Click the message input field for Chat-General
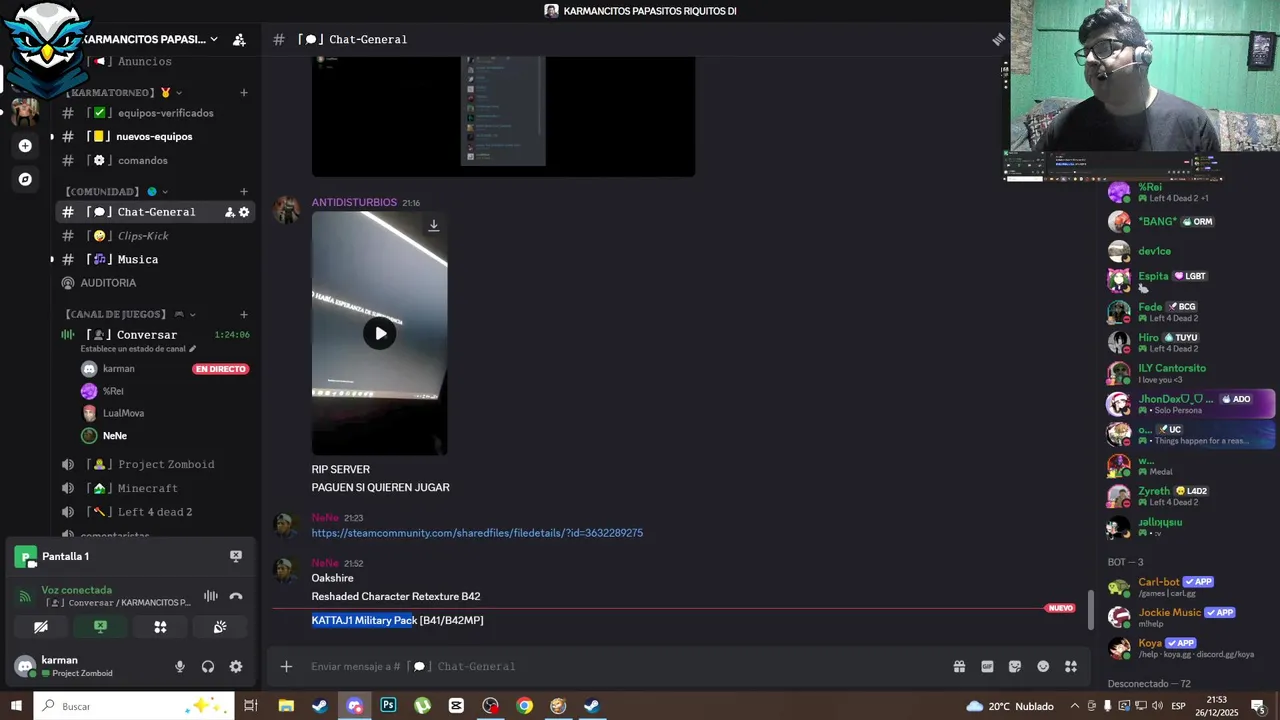Screen dimensions: 1280x720 pyautogui.click(x=625, y=666)
